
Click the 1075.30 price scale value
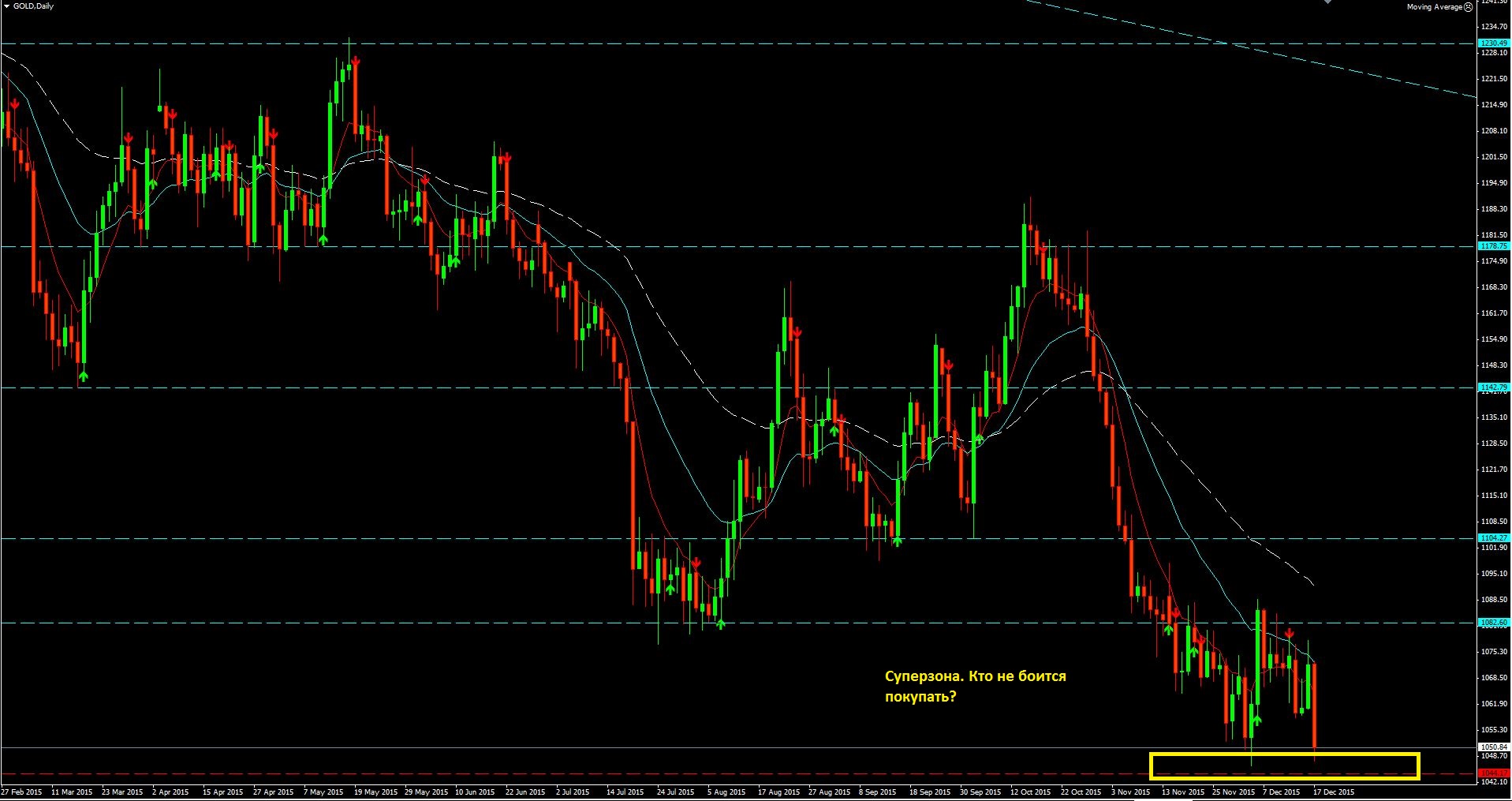(1495, 652)
